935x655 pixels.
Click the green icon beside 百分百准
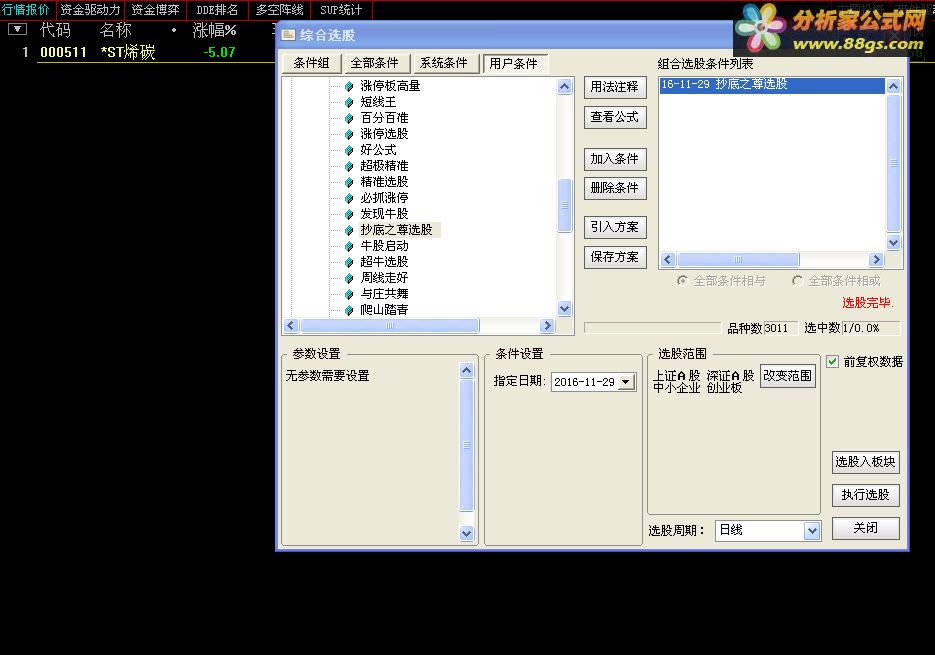[x=349, y=119]
